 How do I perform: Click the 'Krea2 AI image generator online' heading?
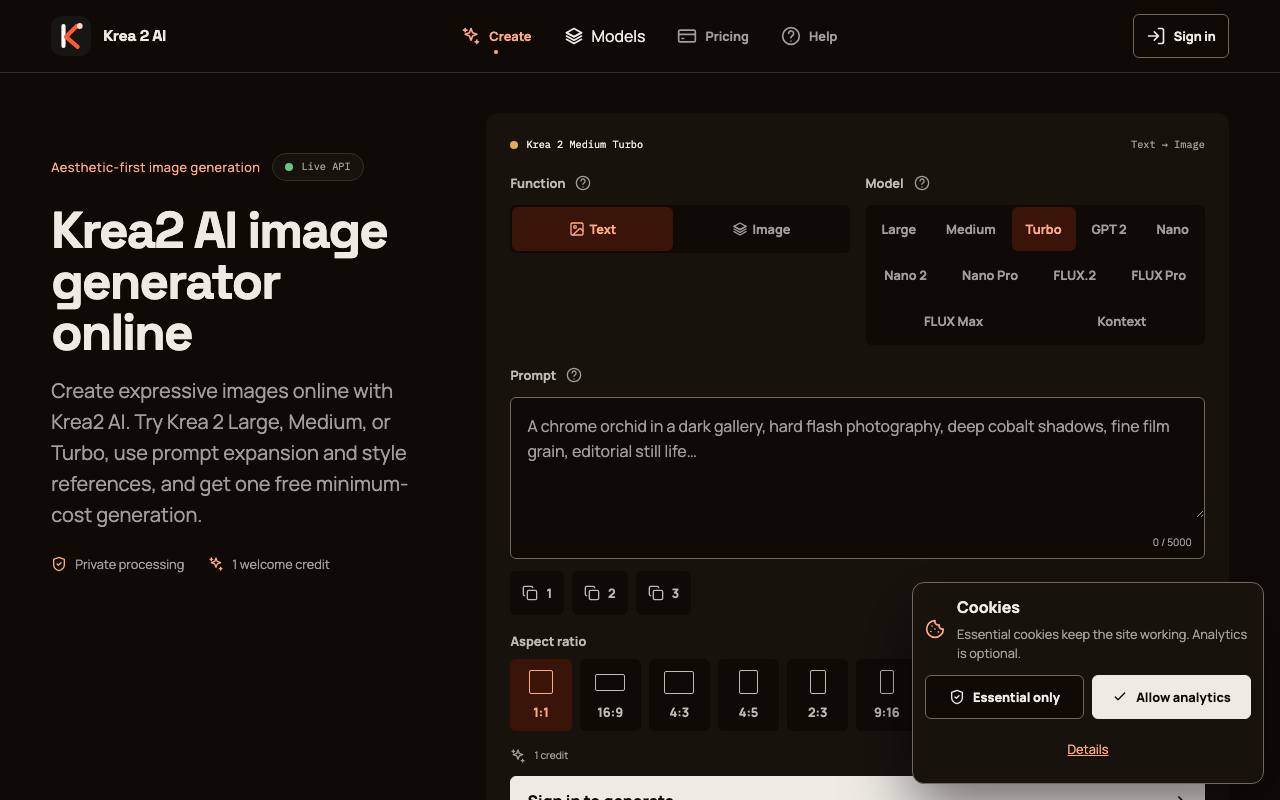click(220, 281)
